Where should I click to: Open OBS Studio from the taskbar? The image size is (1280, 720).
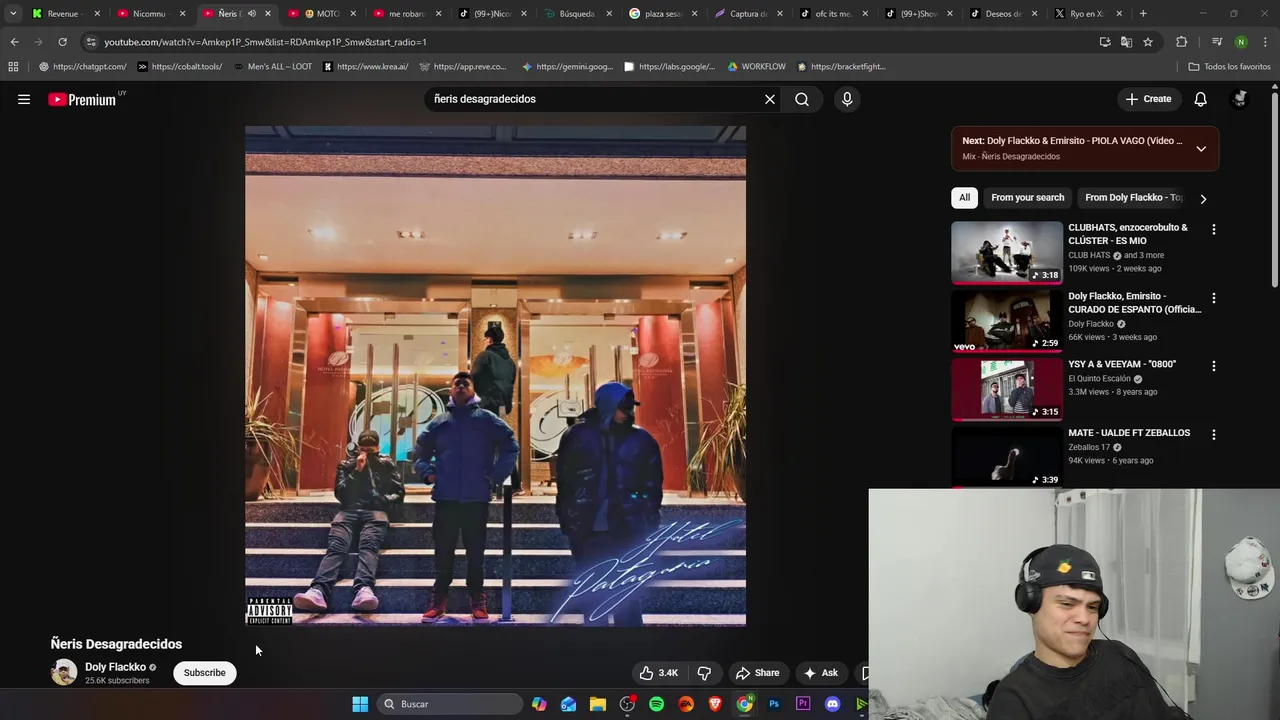point(627,704)
